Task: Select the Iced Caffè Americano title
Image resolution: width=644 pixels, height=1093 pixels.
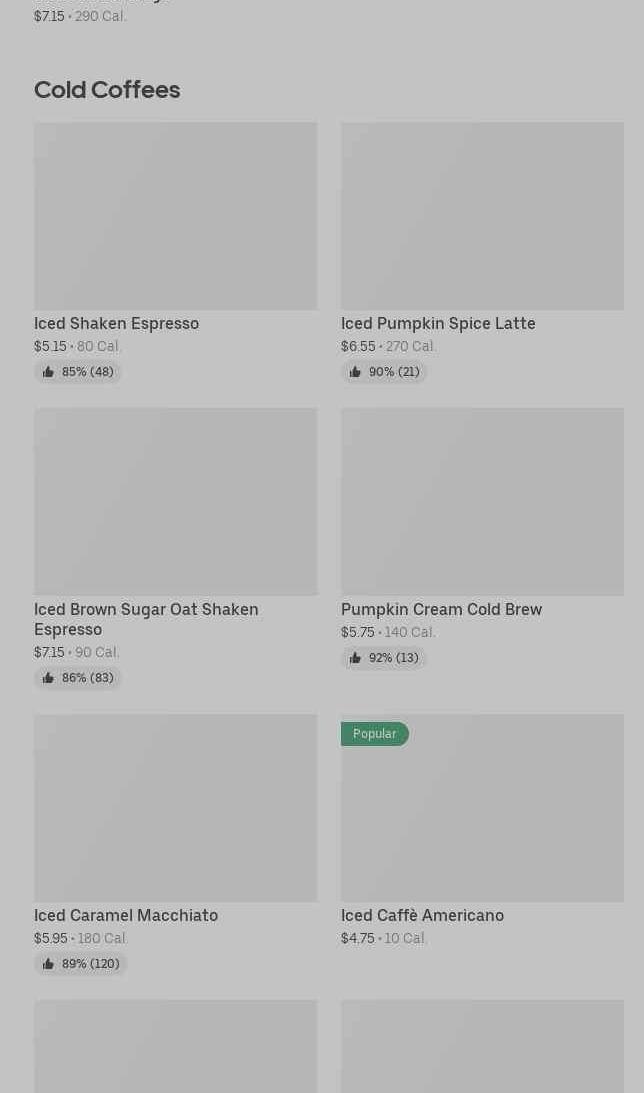Action: tap(422, 915)
